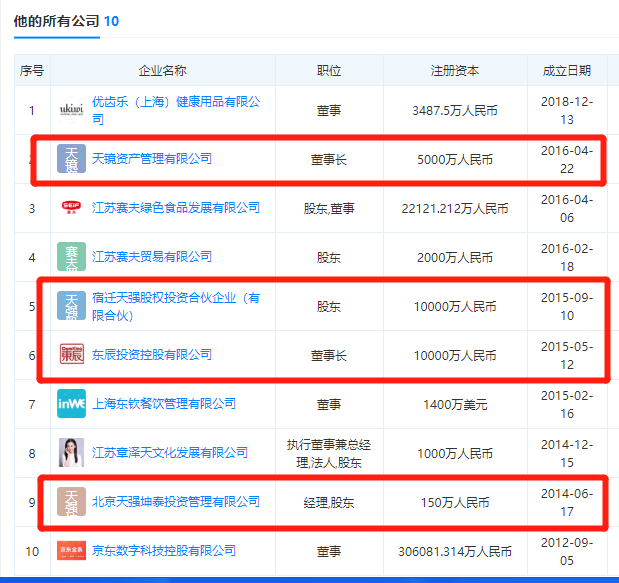Click the 东辰 red seal logo
Screen dimensions: 619x583
tap(71, 354)
